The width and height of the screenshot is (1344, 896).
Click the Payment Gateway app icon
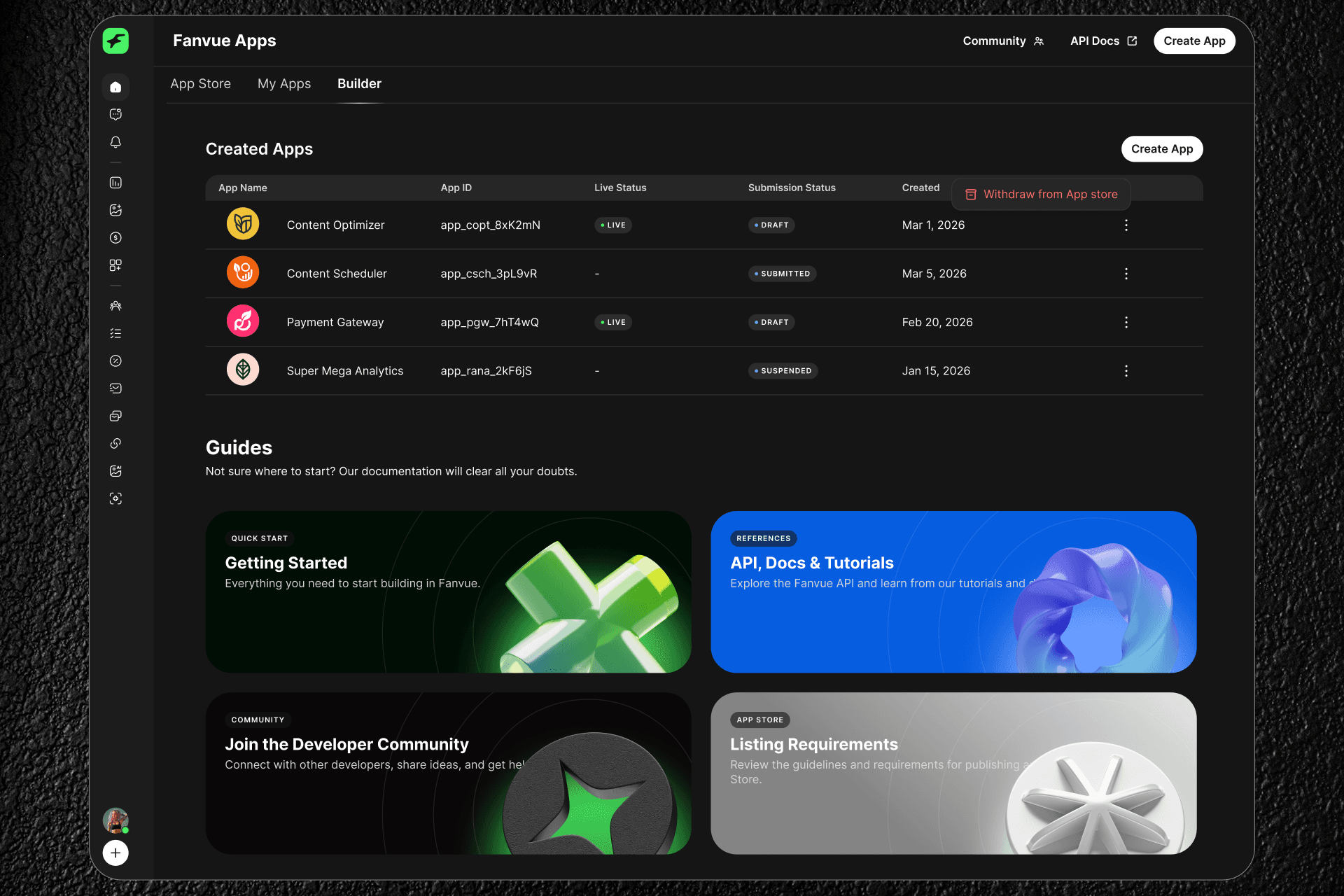click(x=243, y=321)
